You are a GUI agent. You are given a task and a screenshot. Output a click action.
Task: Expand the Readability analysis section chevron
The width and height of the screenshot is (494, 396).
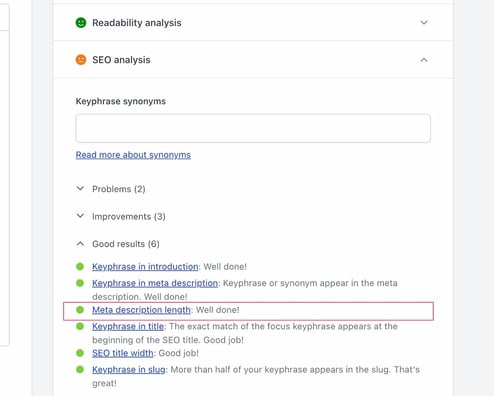point(424,23)
